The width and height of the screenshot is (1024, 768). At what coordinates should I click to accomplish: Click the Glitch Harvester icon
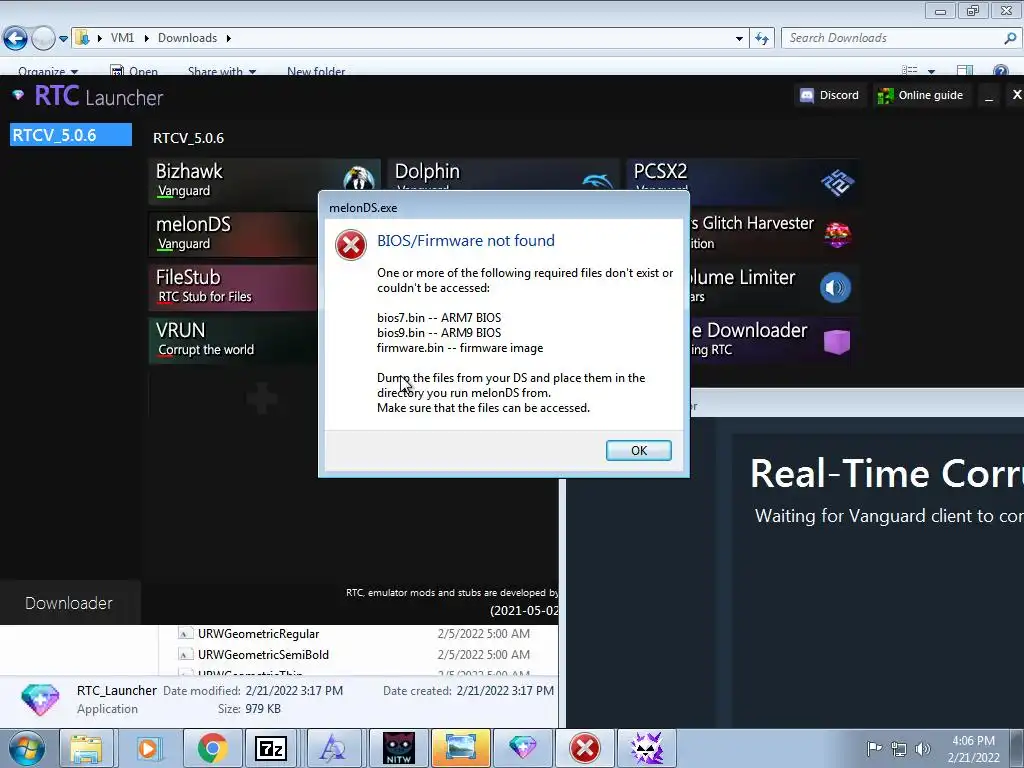[837, 234]
